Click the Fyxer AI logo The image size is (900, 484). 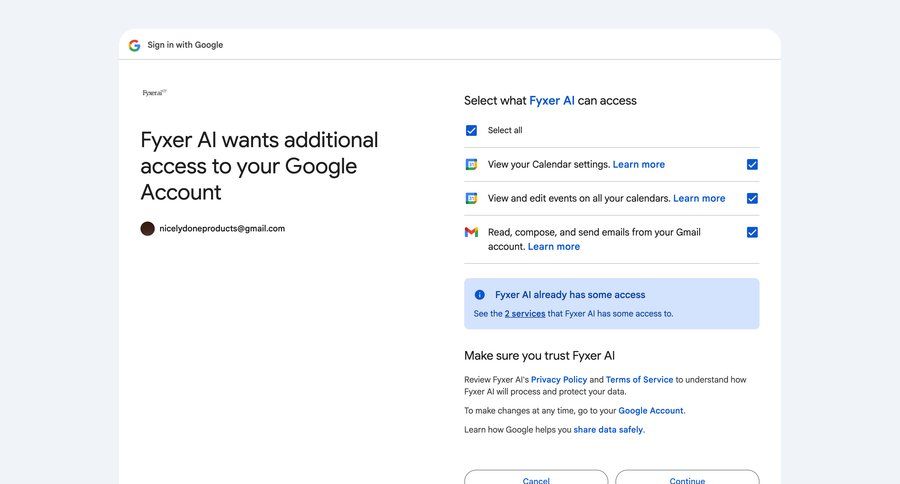click(154, 92)
